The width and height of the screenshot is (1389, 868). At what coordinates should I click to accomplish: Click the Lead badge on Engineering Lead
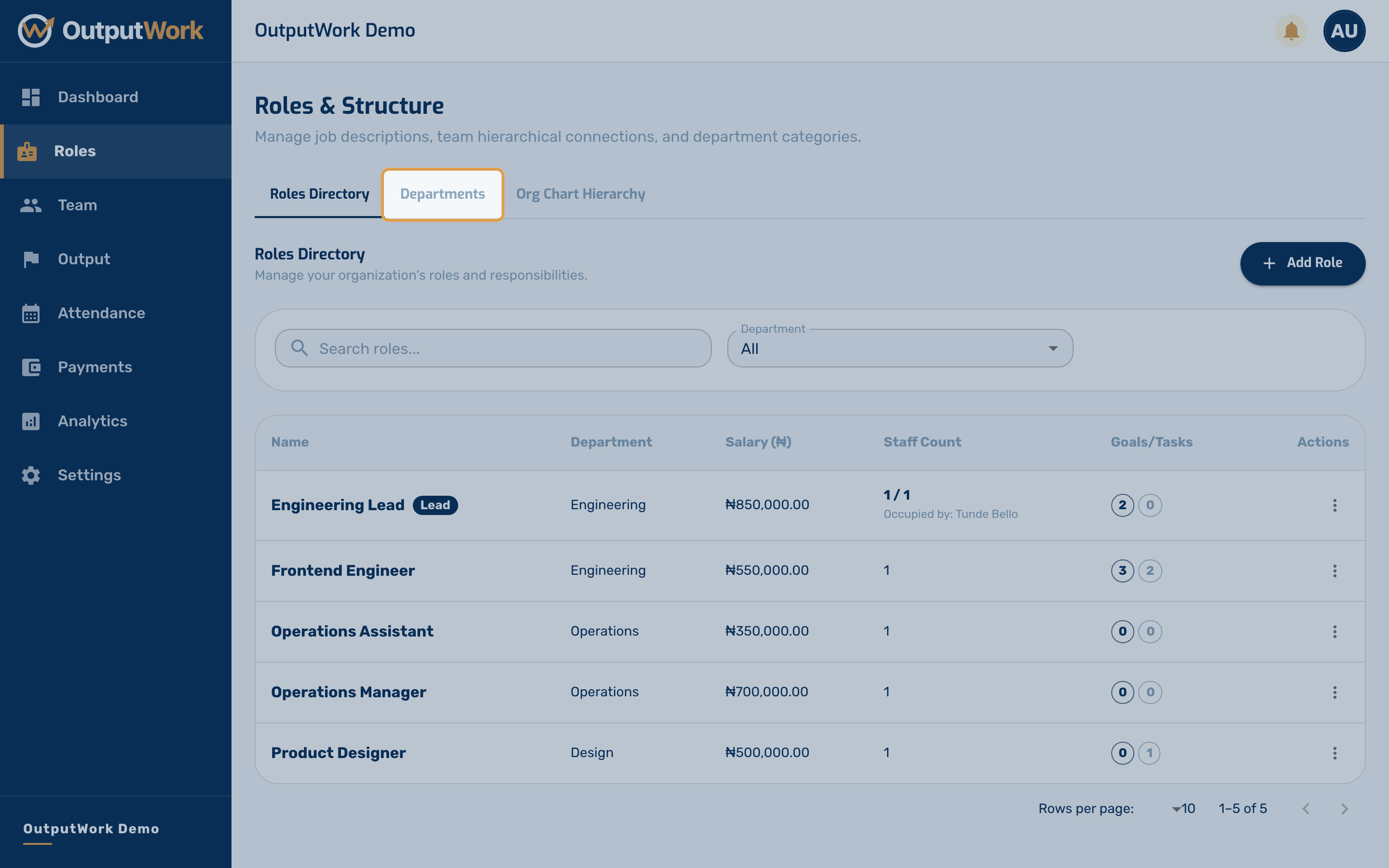click(435, 505)
